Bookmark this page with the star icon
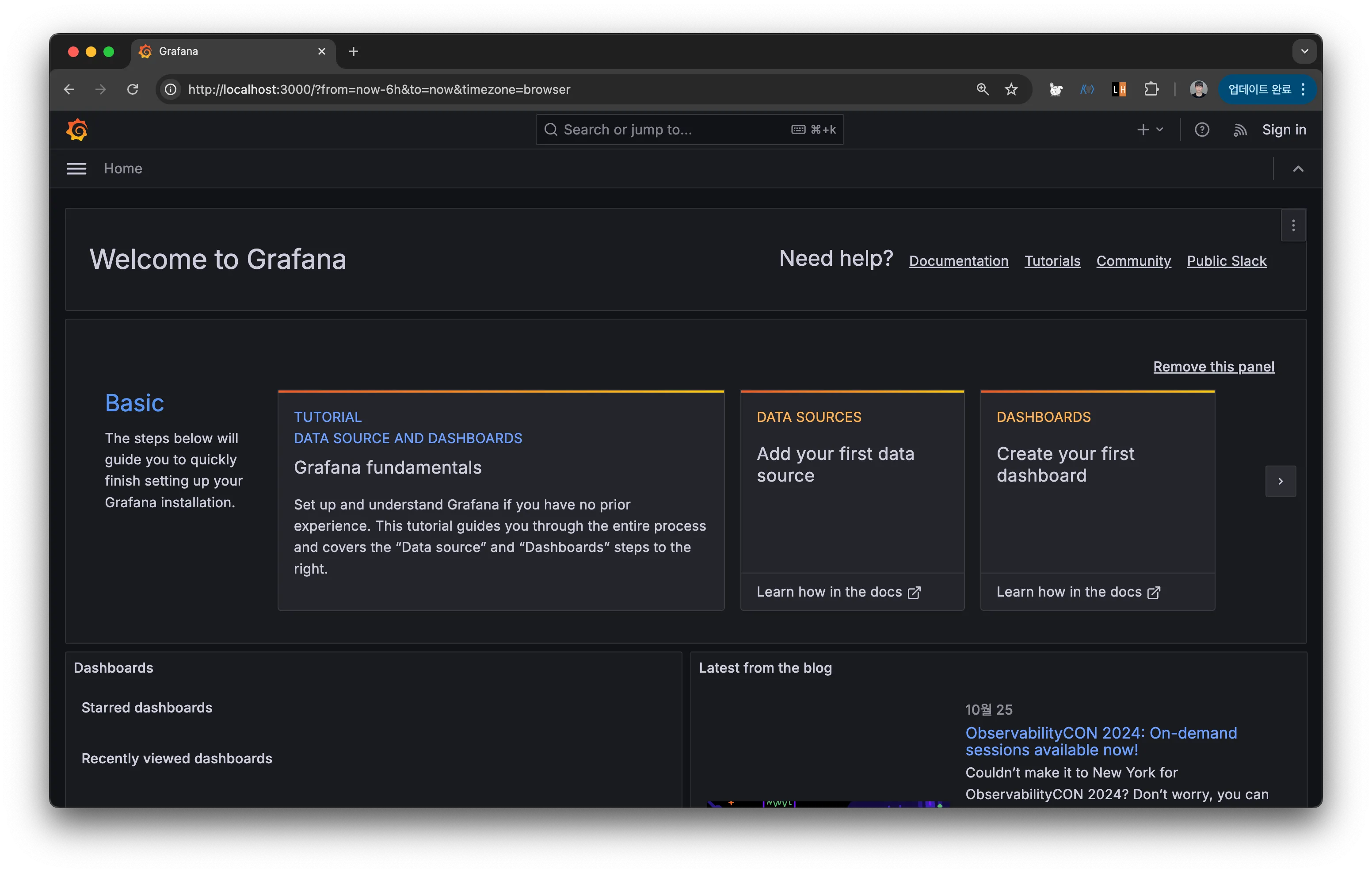 click(x=1011, y=89)
